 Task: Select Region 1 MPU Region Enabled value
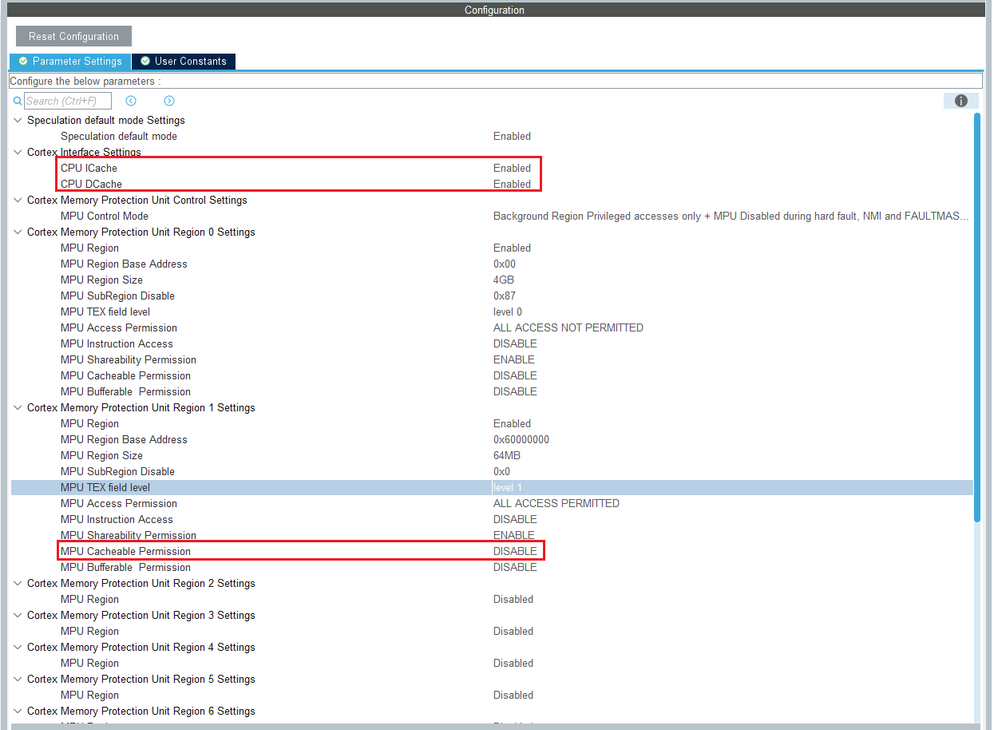coord(512,423)
